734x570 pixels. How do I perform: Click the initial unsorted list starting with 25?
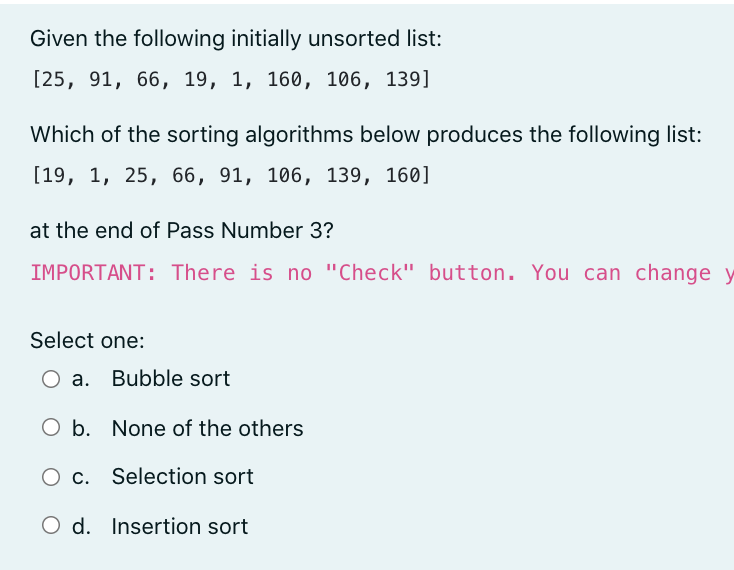tap(230, 79)
